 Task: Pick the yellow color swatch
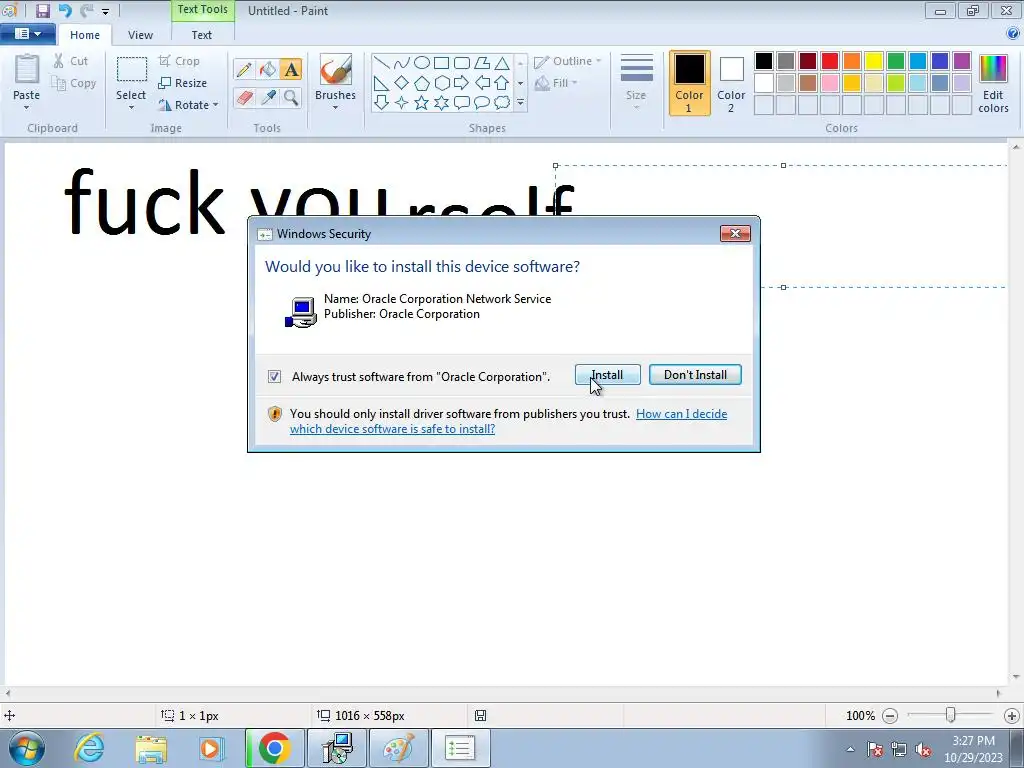(874, 61)
